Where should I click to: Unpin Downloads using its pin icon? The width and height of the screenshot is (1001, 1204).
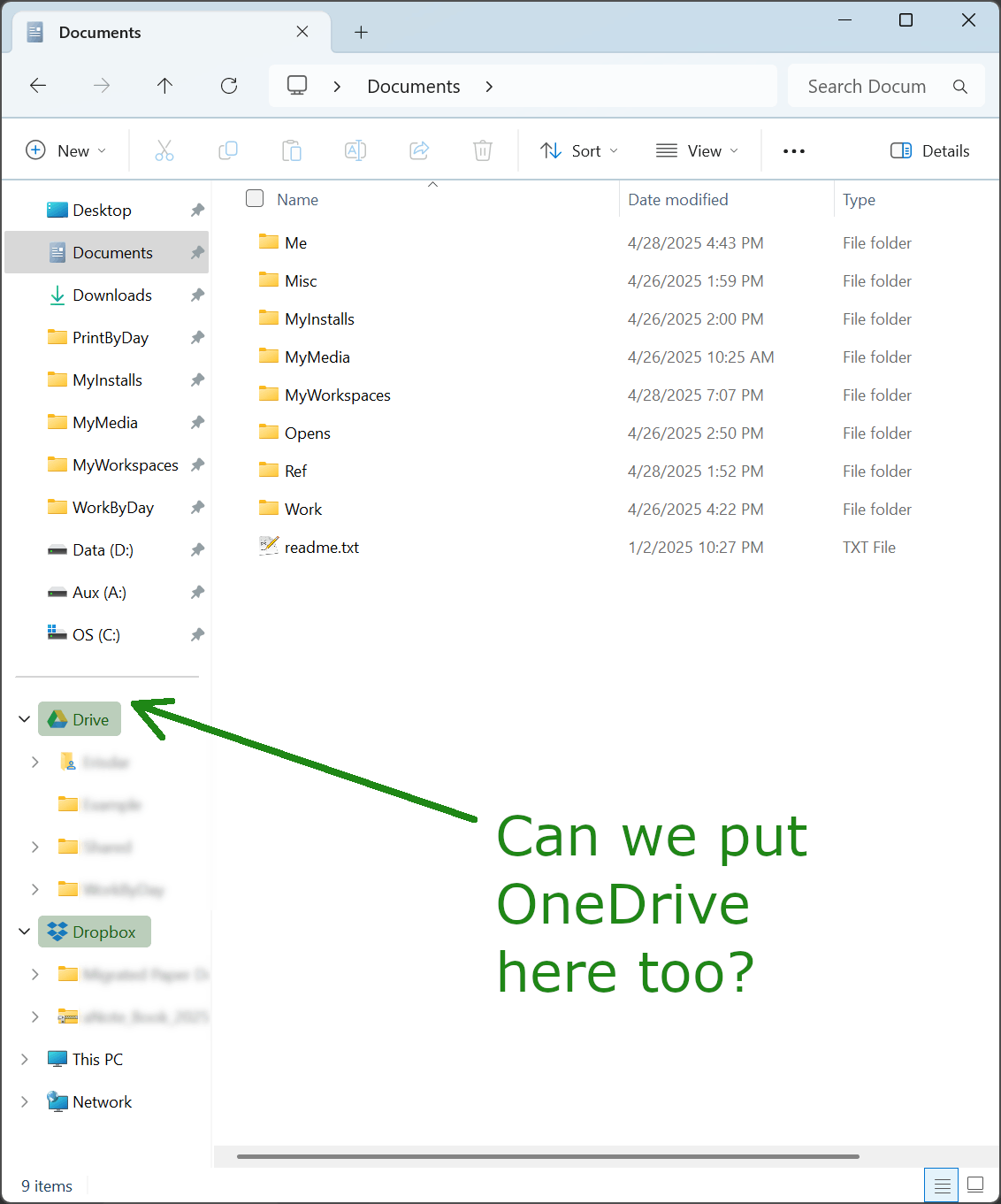point(197,295)
